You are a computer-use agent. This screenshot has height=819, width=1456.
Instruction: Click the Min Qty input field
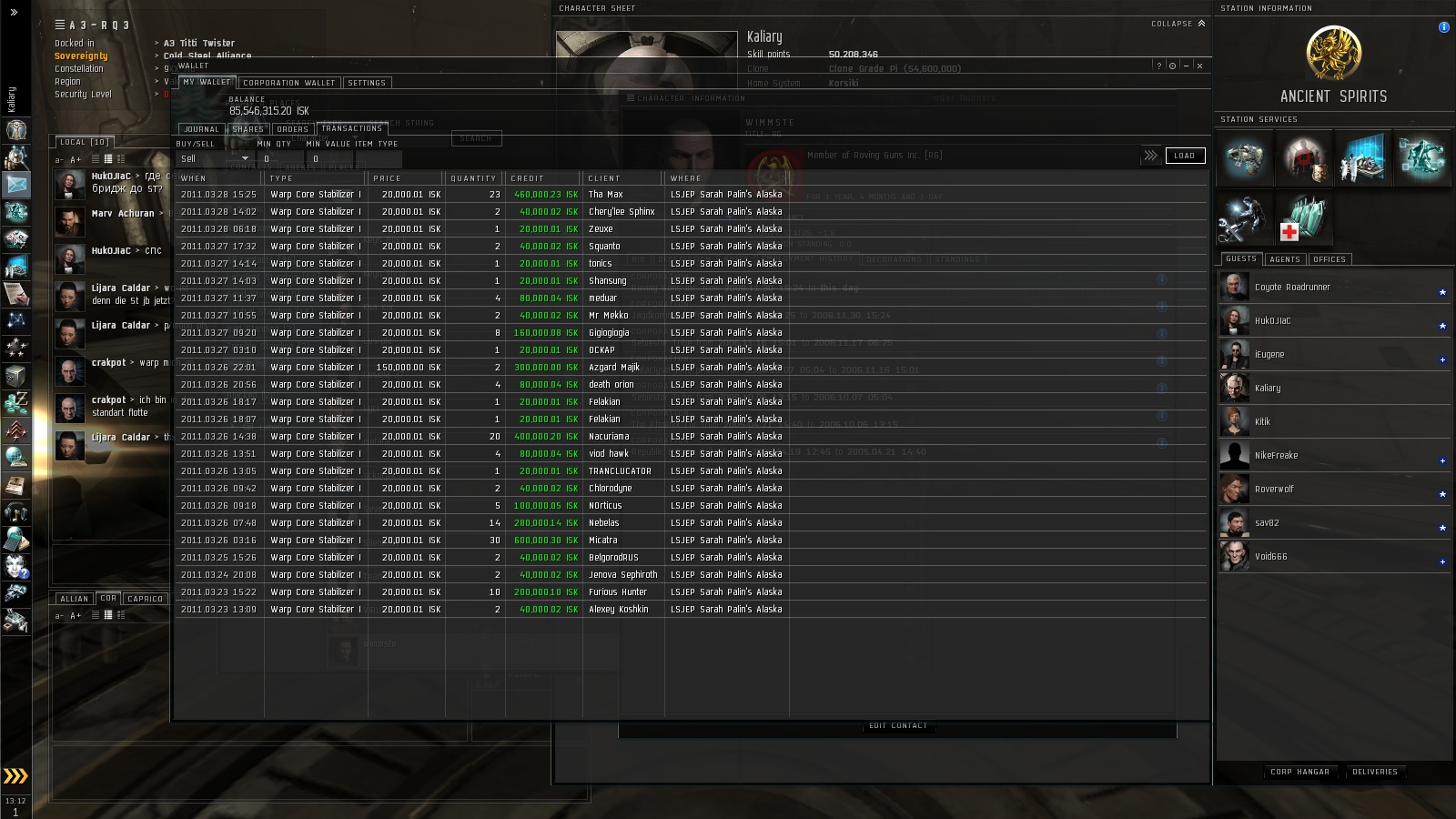[x=279, y=158]
